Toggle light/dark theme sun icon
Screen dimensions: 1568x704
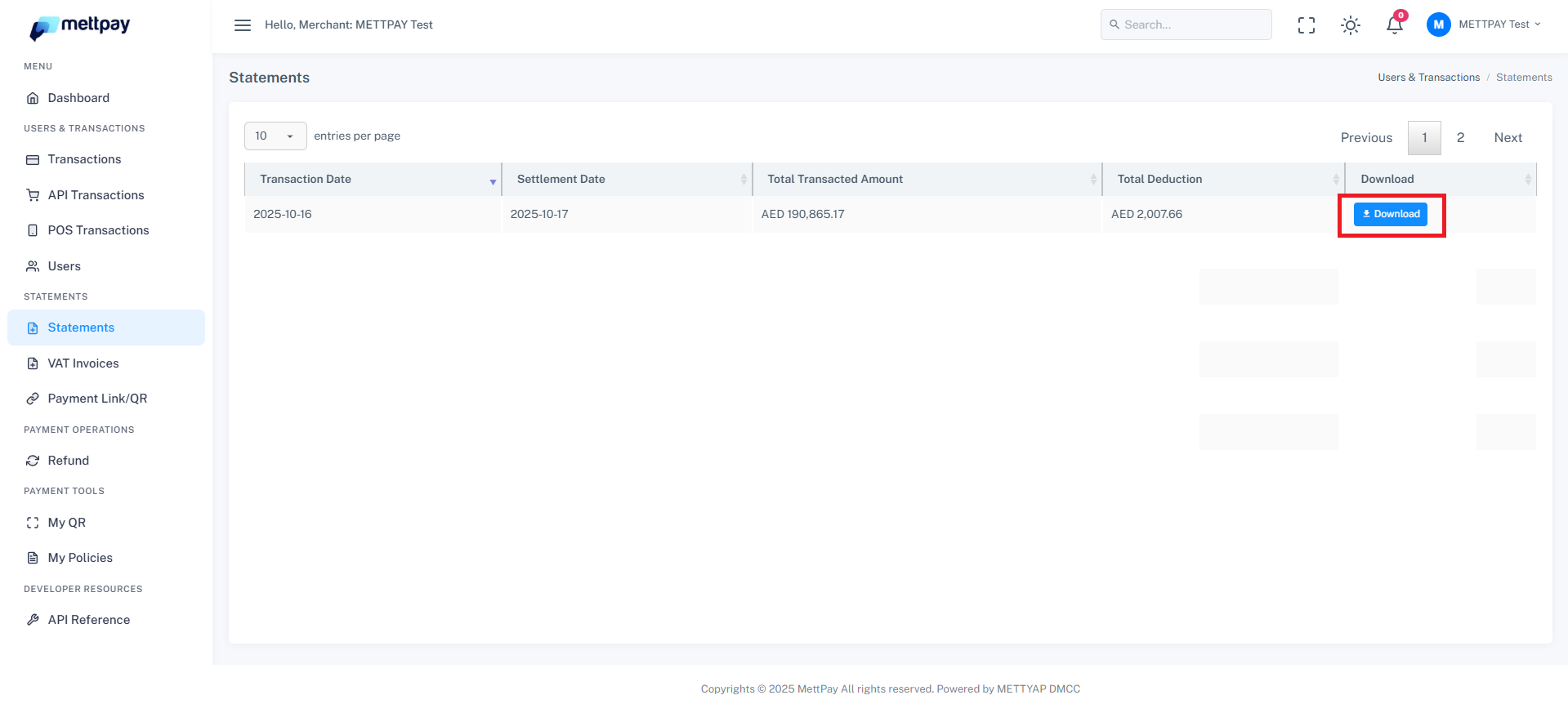(1351, 25)
